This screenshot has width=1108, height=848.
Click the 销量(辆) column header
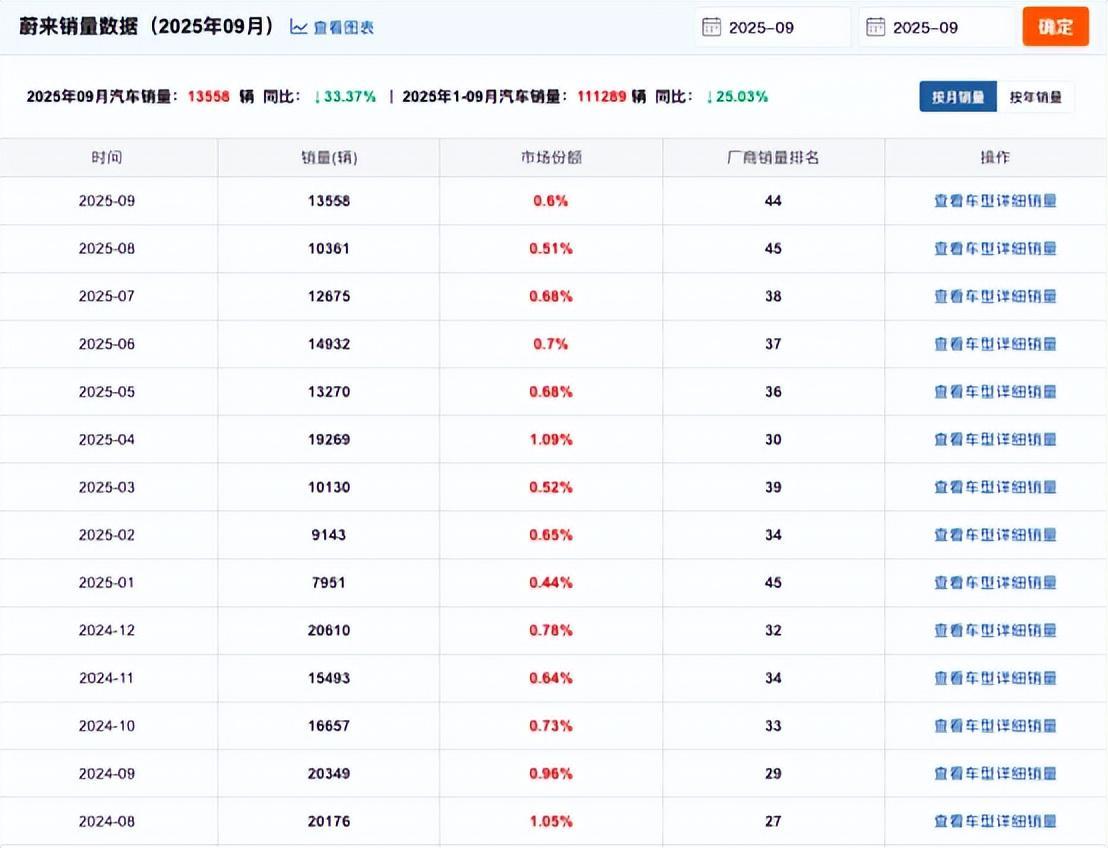click(329, 158)
